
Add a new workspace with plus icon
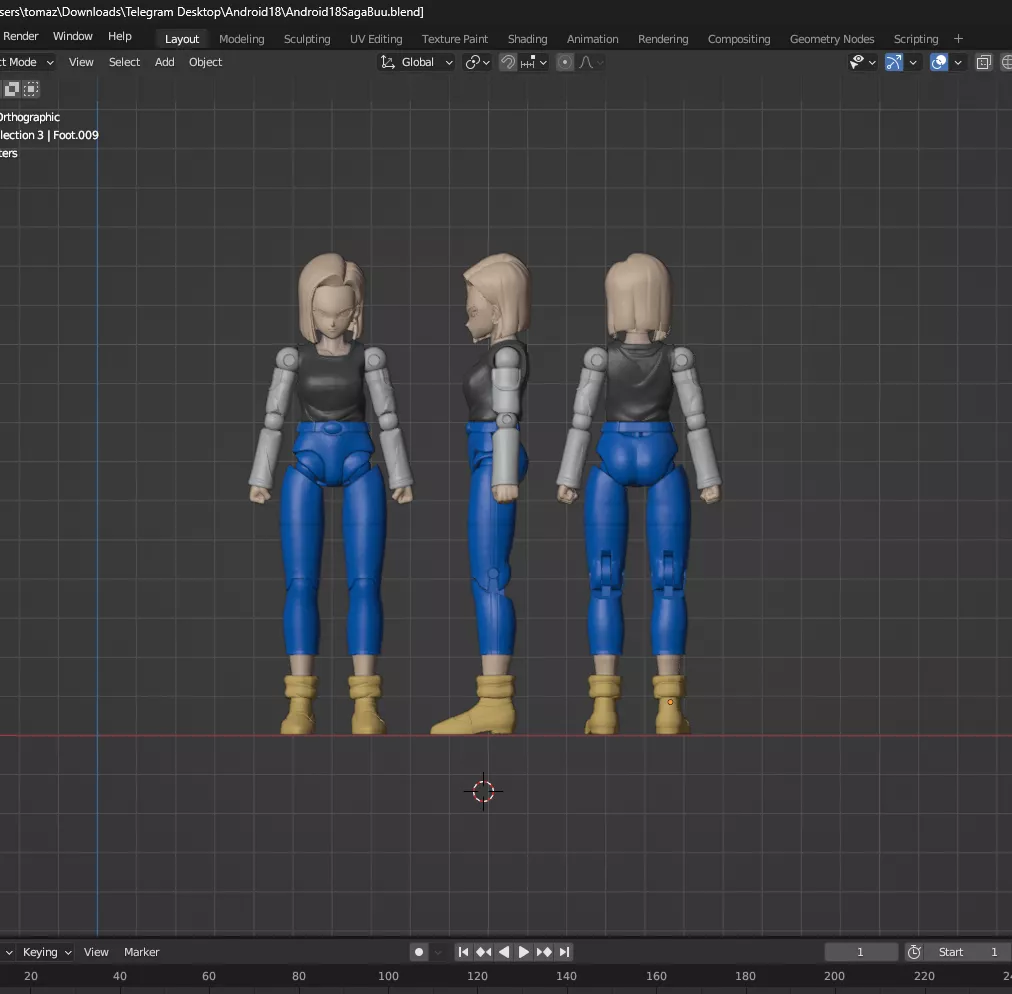pyautogui.click(x=958, y=39)
